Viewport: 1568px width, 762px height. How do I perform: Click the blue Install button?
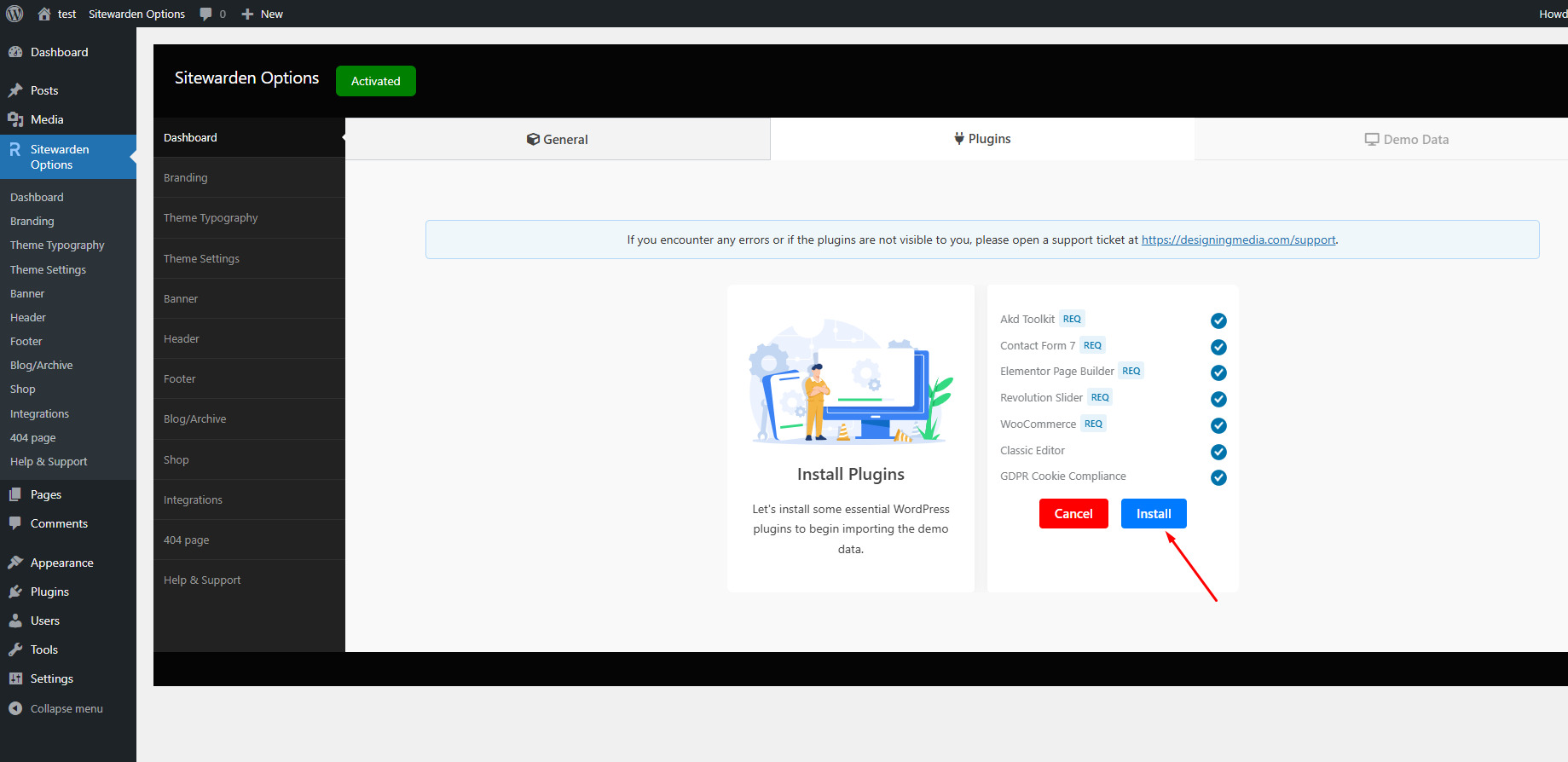coord(1154,513)
